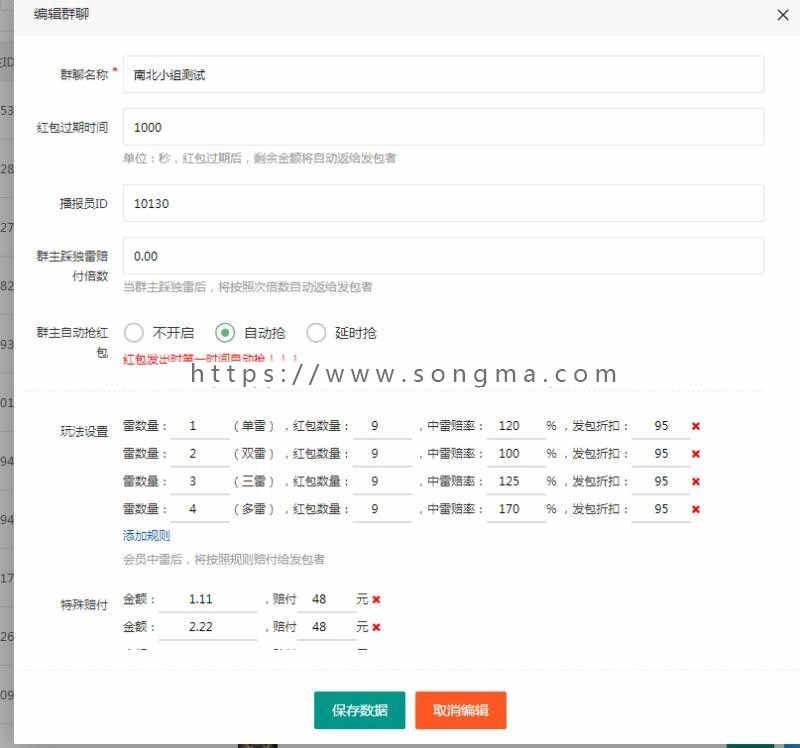Viewport: 800px width, 748px height.
Task: Focus the 群聊名称 input field
Action: (x=443, y=74)
